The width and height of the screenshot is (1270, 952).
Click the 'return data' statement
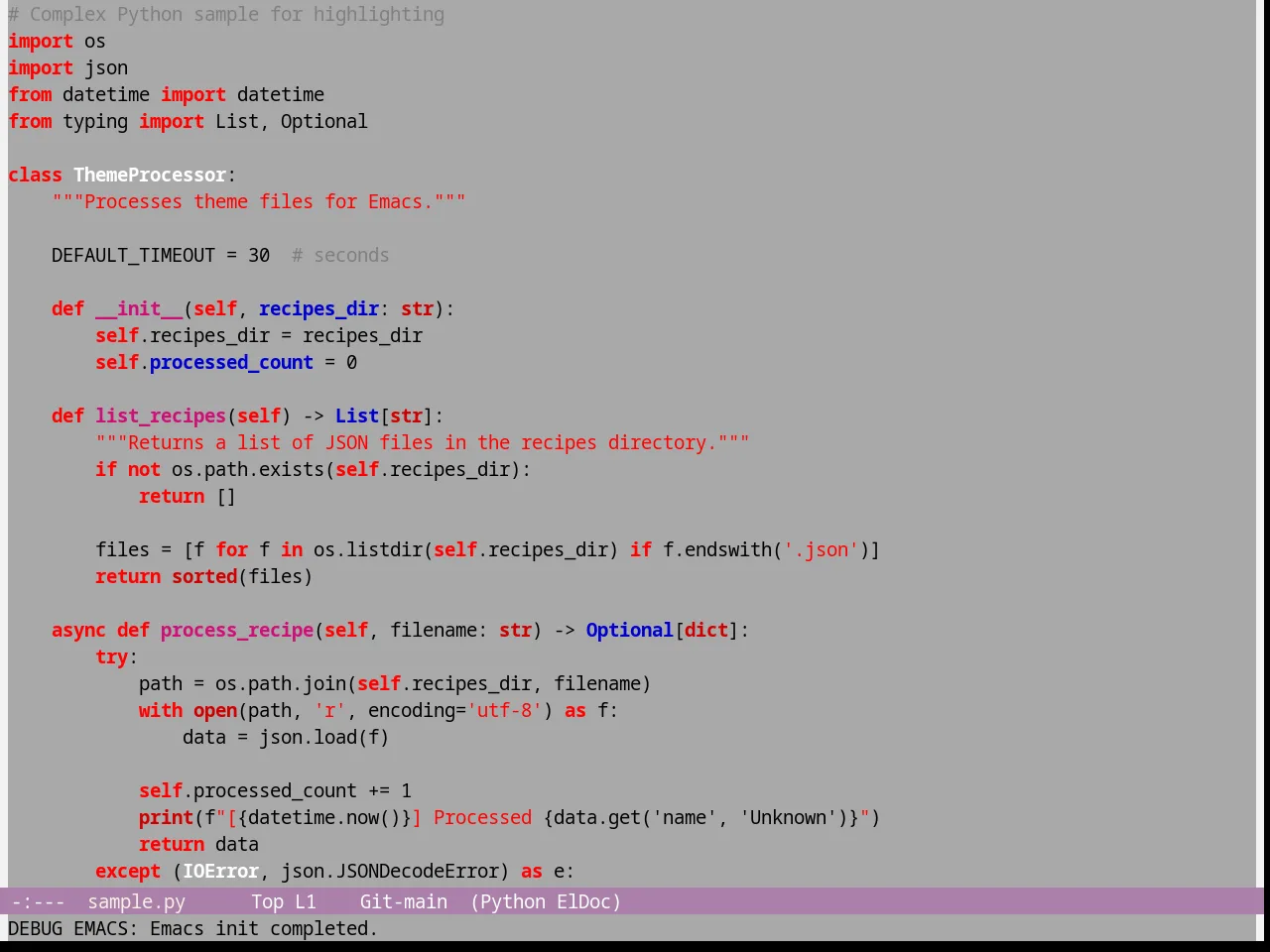pos(198,844)
